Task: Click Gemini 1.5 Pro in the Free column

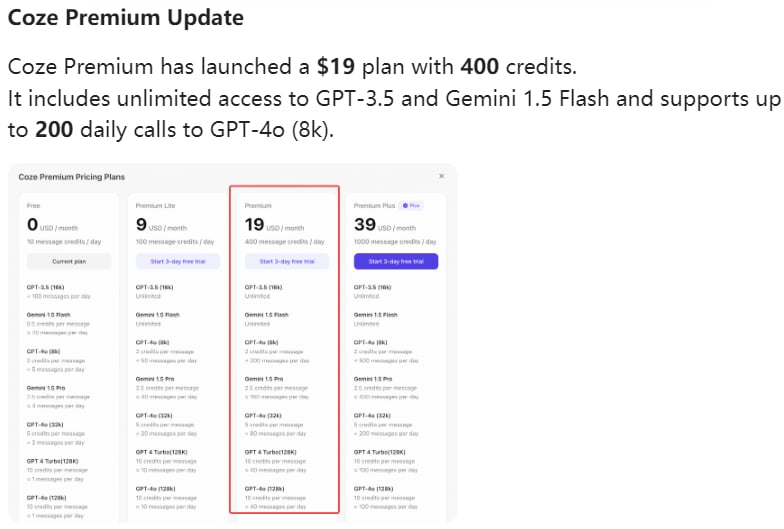Action: pos(46,388)
